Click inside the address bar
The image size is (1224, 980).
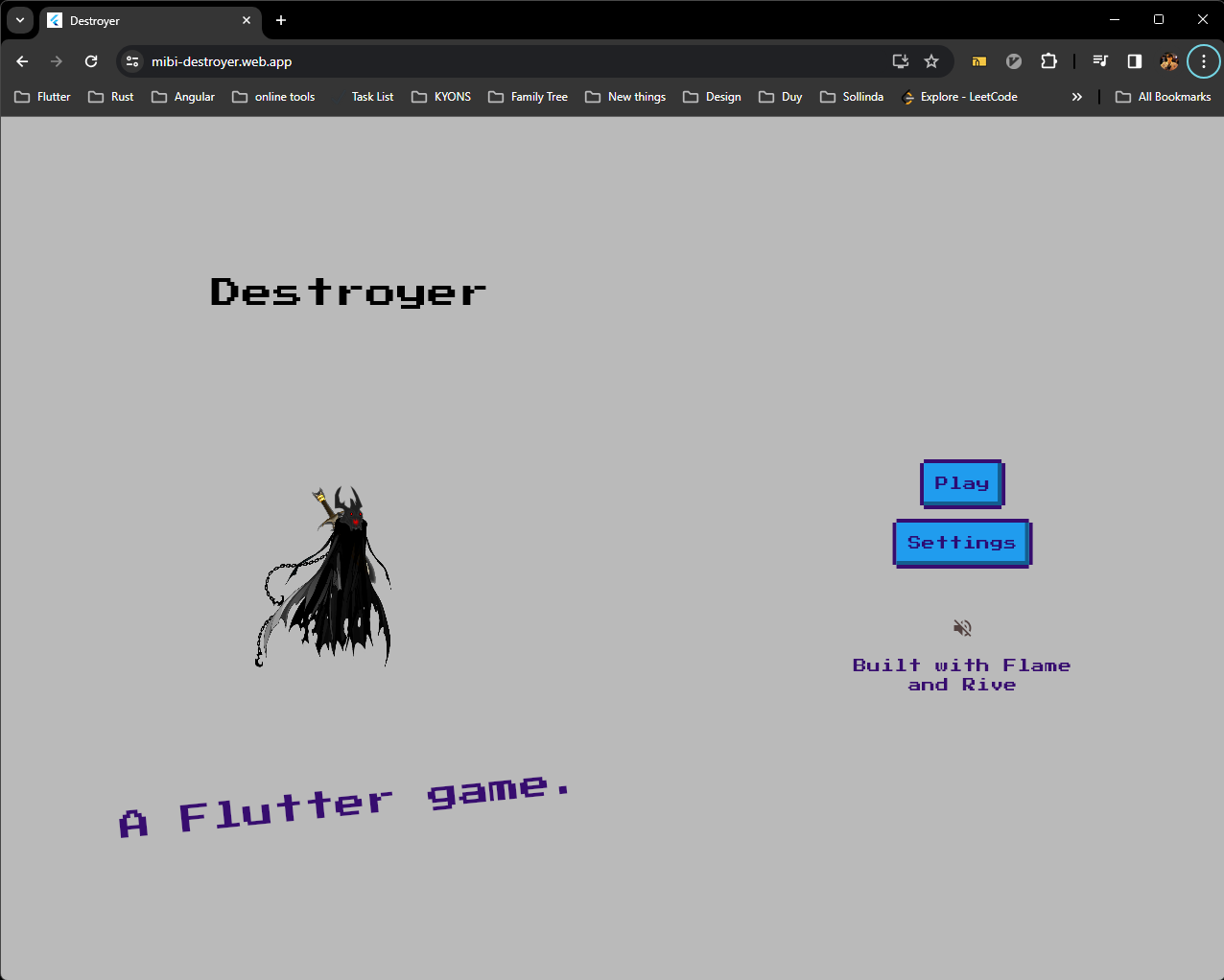click(384, 60)
